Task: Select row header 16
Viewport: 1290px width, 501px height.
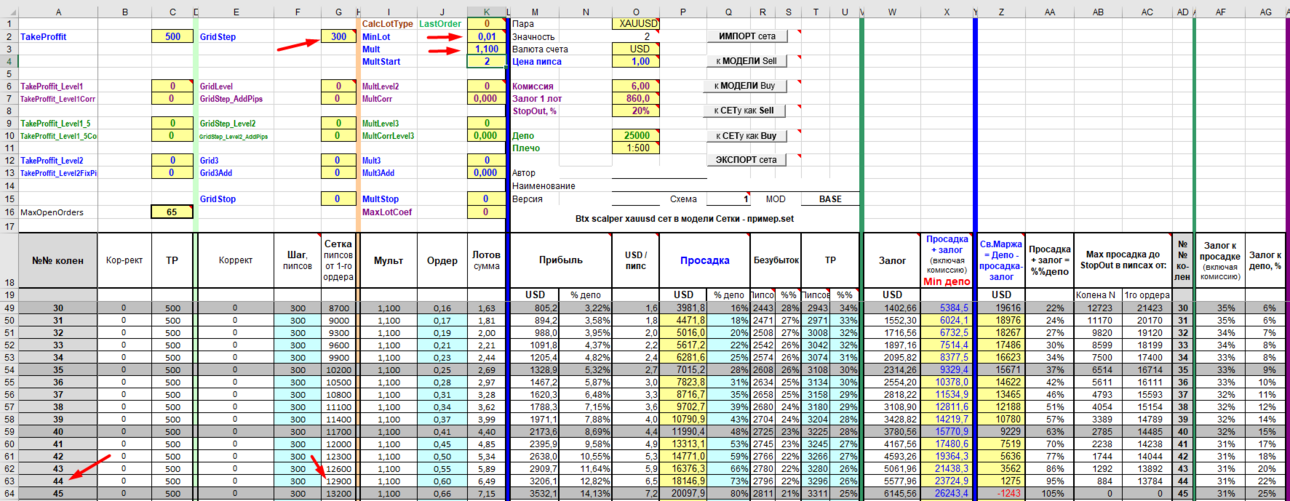Action: 9,212
